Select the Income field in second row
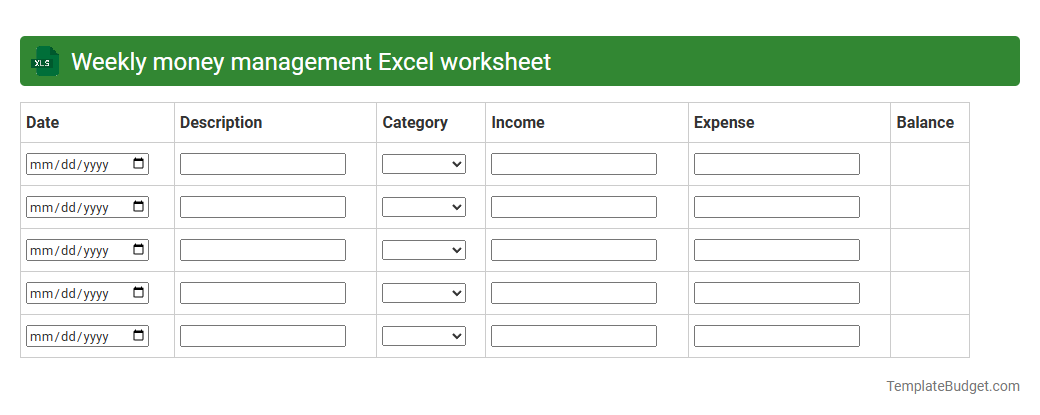 574,207
